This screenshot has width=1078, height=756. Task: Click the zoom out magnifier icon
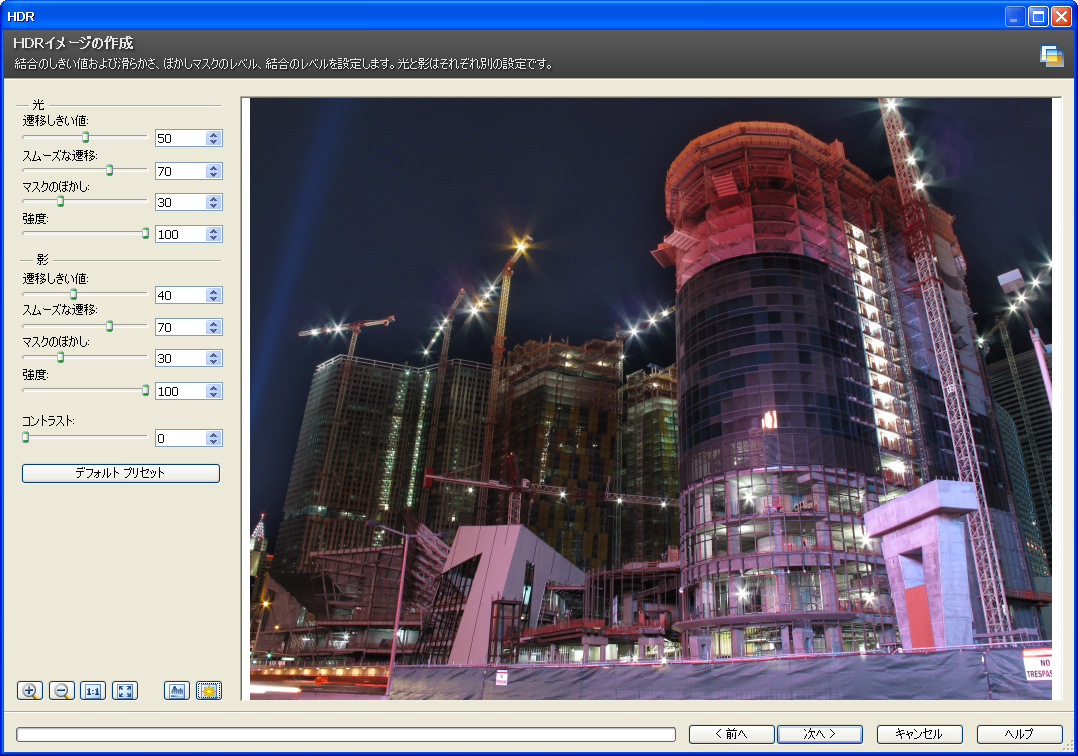click(61, 690)
